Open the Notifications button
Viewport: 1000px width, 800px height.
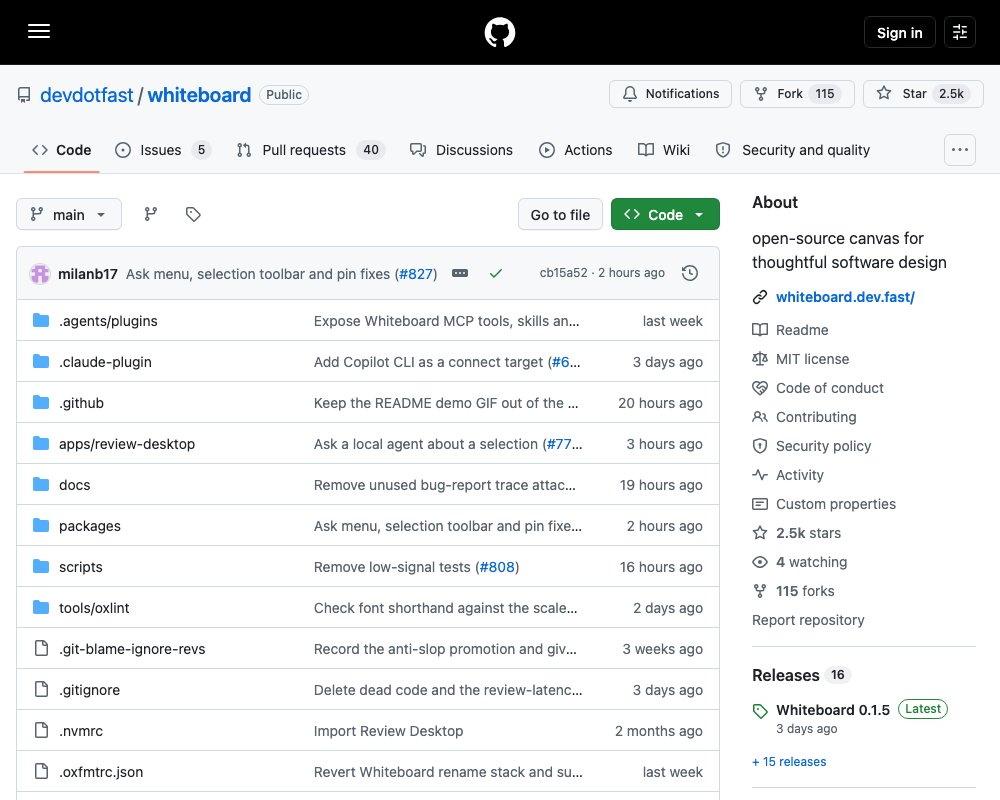click(670, 94)
